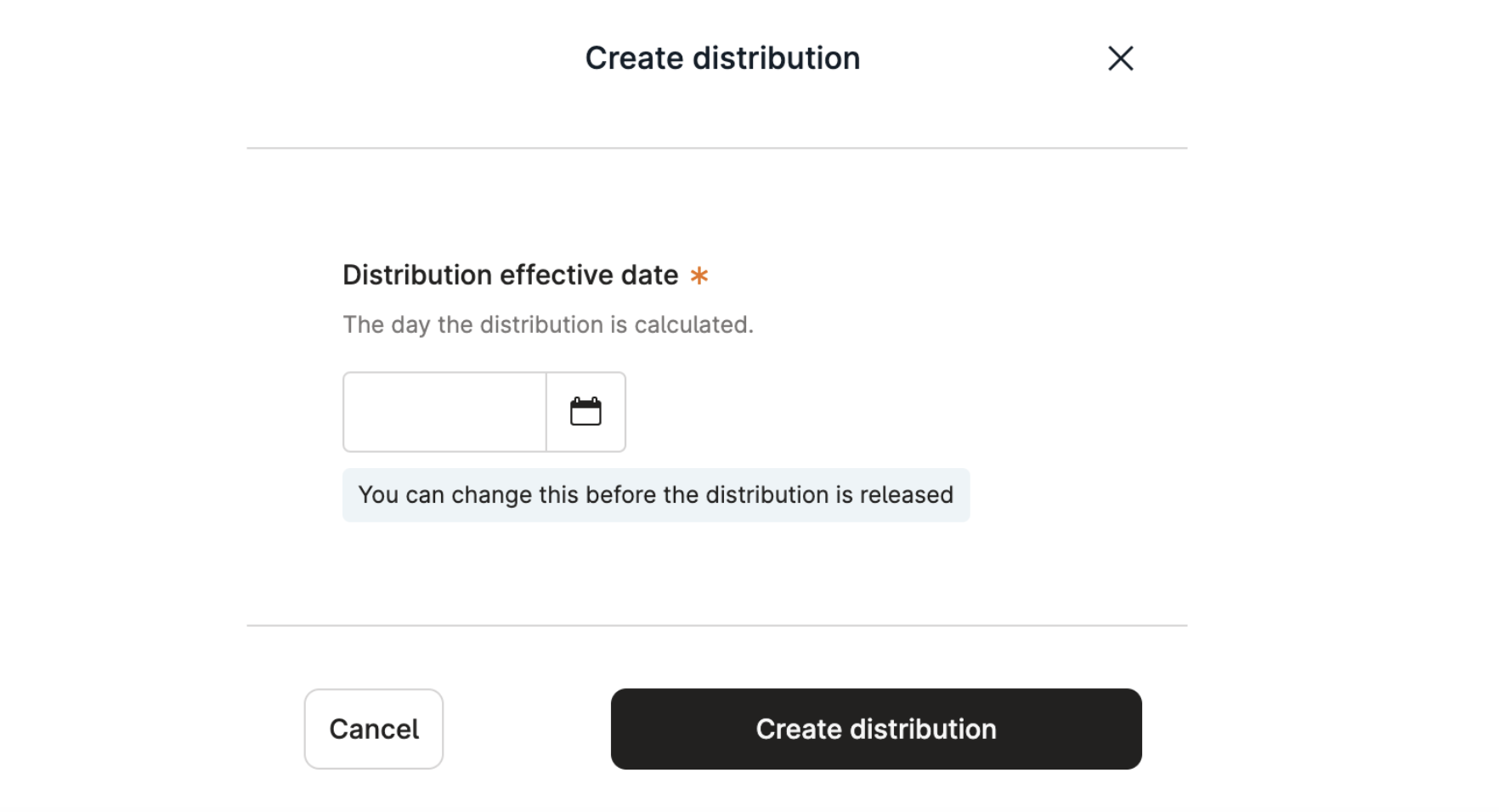Screen dimensions: 1499x812
Task: Click the orange required asterisk
Action: point(699,276)
